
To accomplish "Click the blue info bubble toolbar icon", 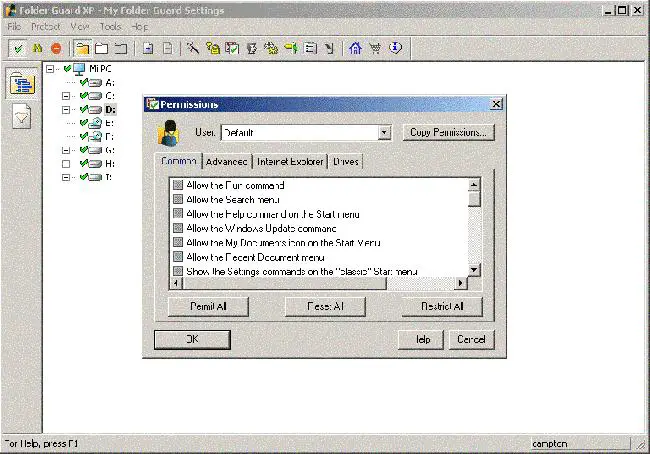I will (x=395, y=49).
